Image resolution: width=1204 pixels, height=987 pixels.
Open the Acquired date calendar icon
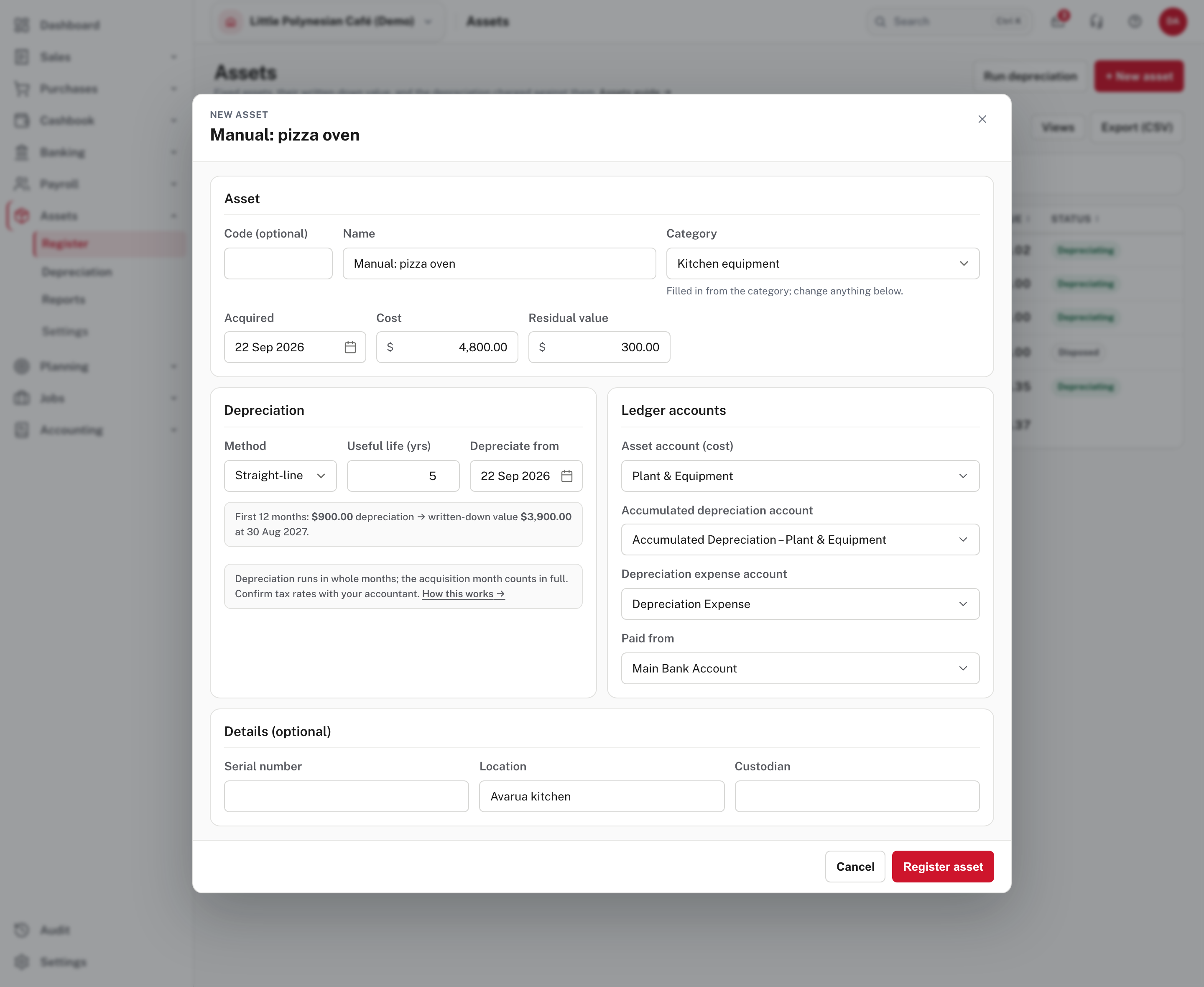[350, 347]
